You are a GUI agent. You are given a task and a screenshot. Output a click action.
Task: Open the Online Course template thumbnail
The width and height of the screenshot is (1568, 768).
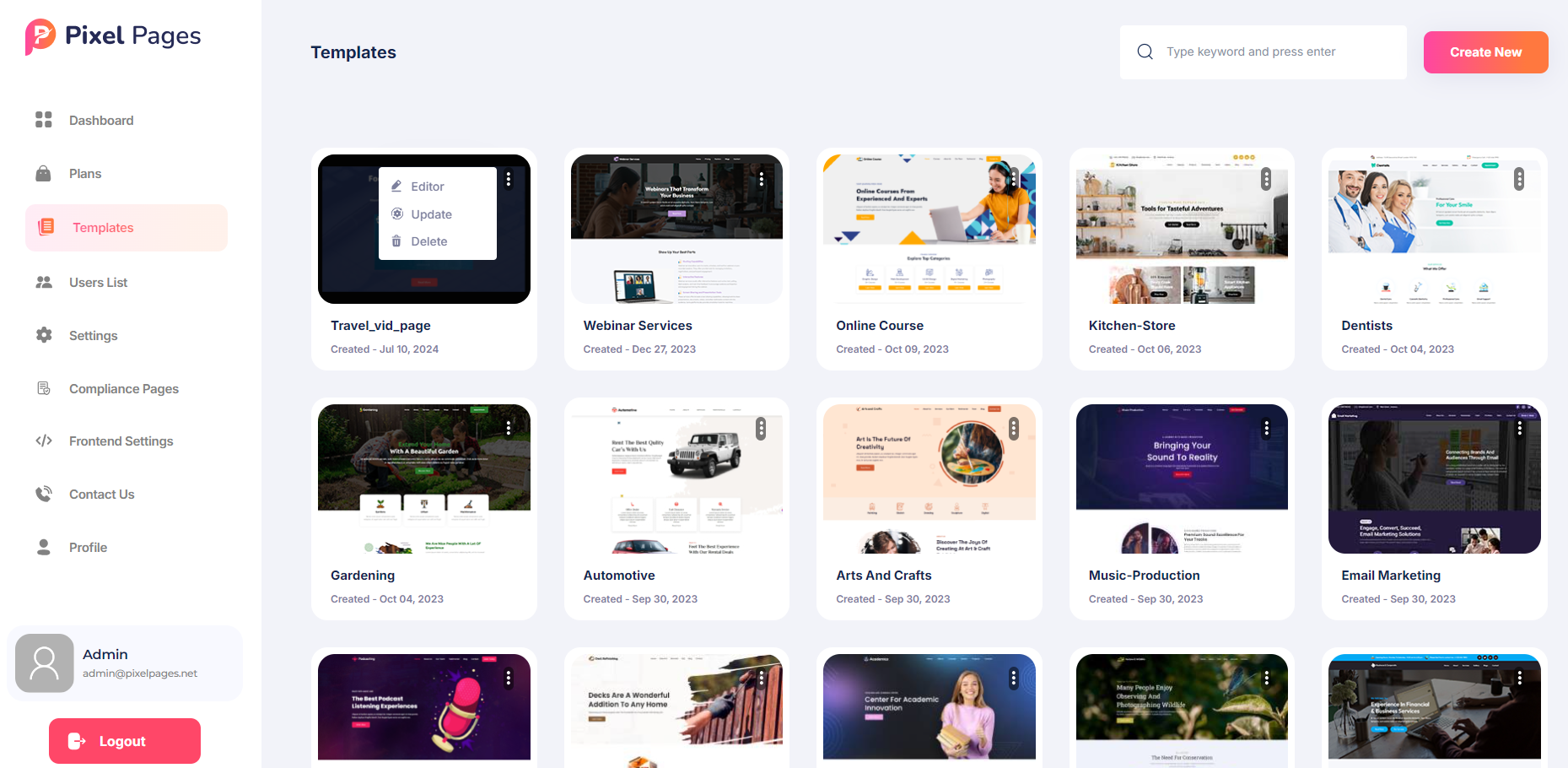(929, 229)
